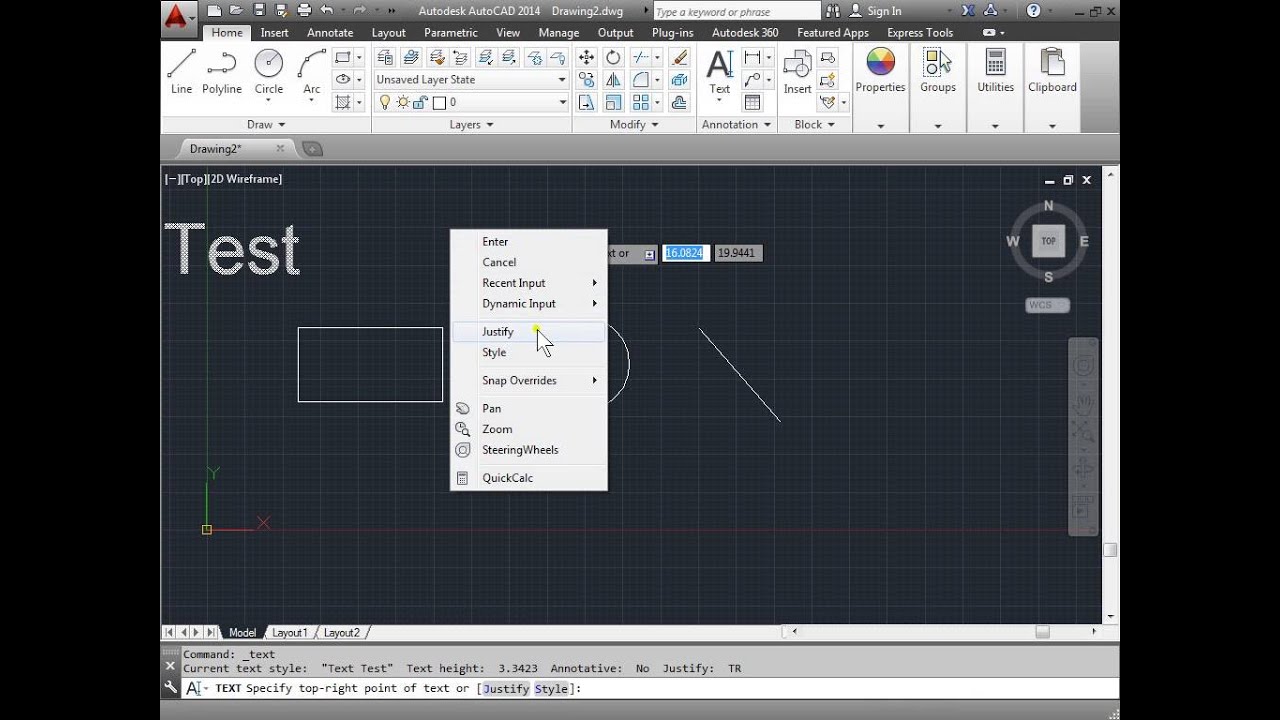Image resolution: width=1280 pixels, height=720 pixels.
Task: Click the Save icon in quick access toolbar
Action: [259, 11]
